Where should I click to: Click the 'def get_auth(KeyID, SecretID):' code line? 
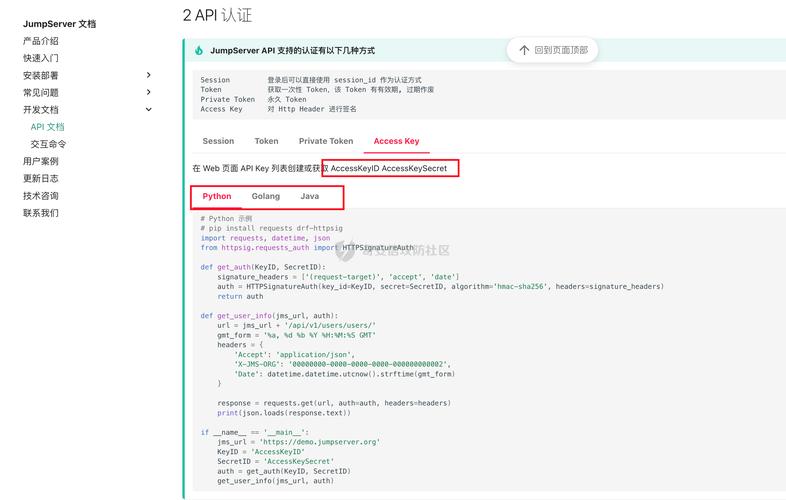pyautogui.click(x=263, y=267)
